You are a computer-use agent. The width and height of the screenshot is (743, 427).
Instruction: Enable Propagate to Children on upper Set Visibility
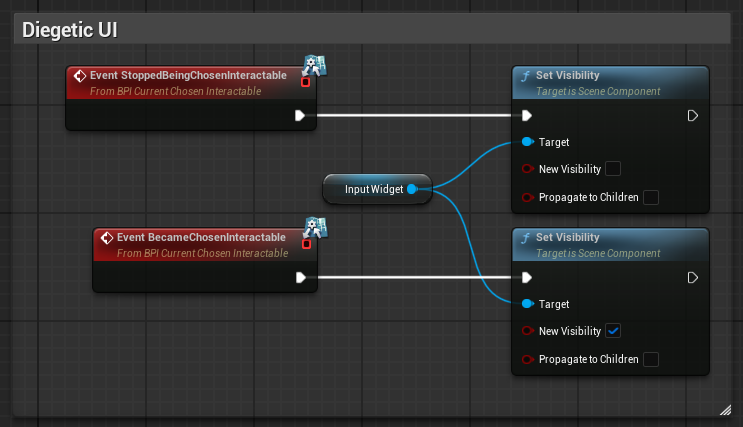coord(651,197)
